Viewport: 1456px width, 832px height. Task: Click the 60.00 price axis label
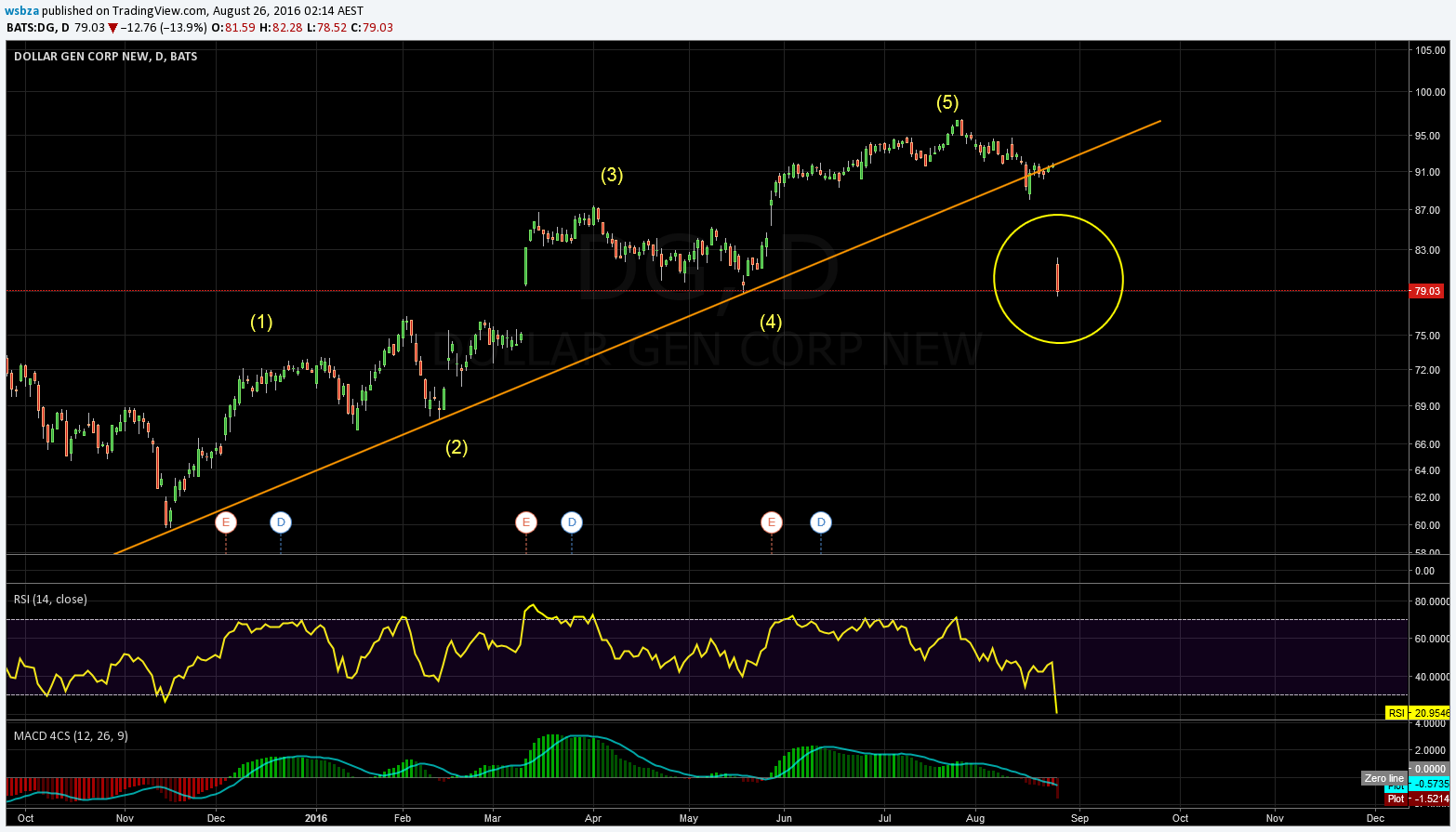[x=1427, y=525]
